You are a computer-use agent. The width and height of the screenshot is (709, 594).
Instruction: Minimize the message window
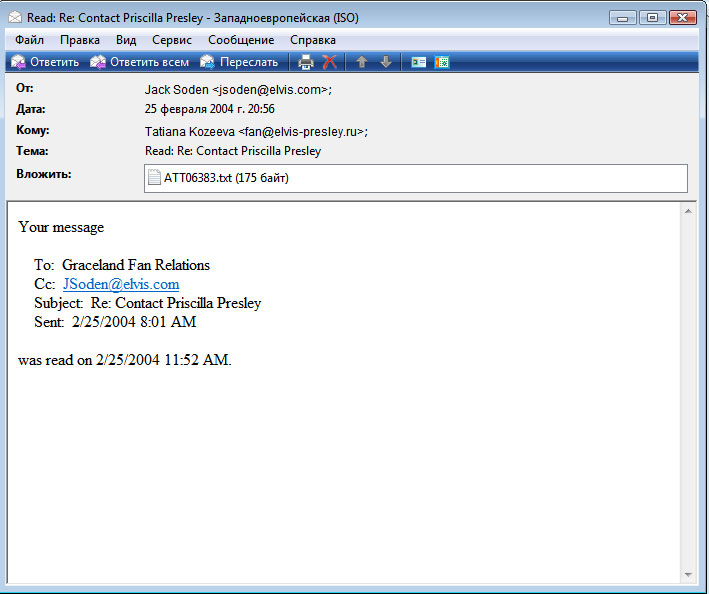(x=622, y=18)
